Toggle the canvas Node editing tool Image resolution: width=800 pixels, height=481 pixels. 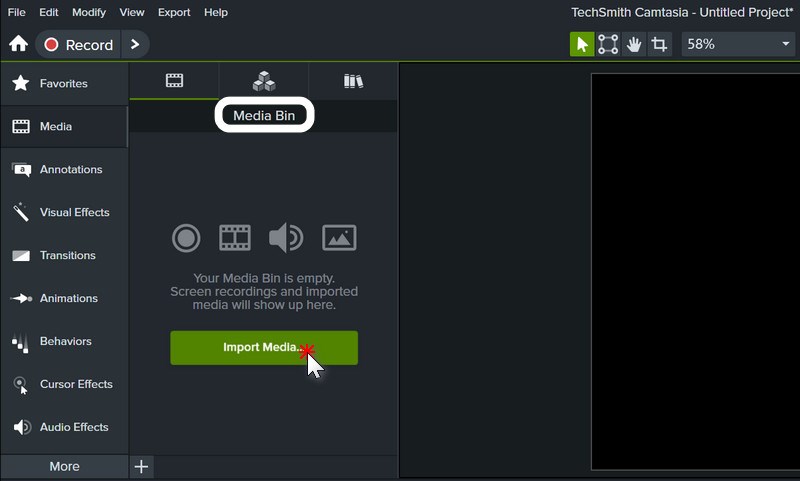[x=608, y=44]
